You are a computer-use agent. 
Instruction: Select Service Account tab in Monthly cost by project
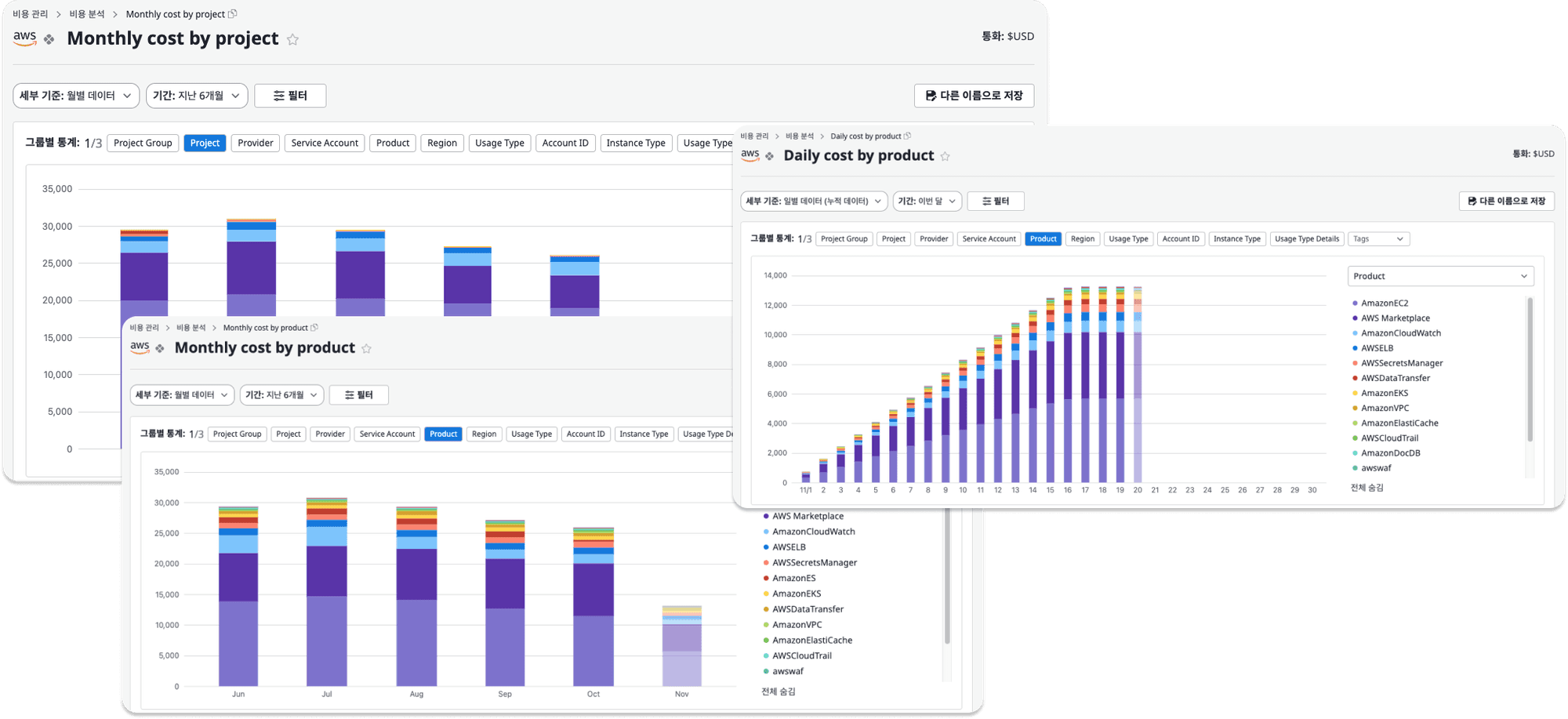(325, 143)
